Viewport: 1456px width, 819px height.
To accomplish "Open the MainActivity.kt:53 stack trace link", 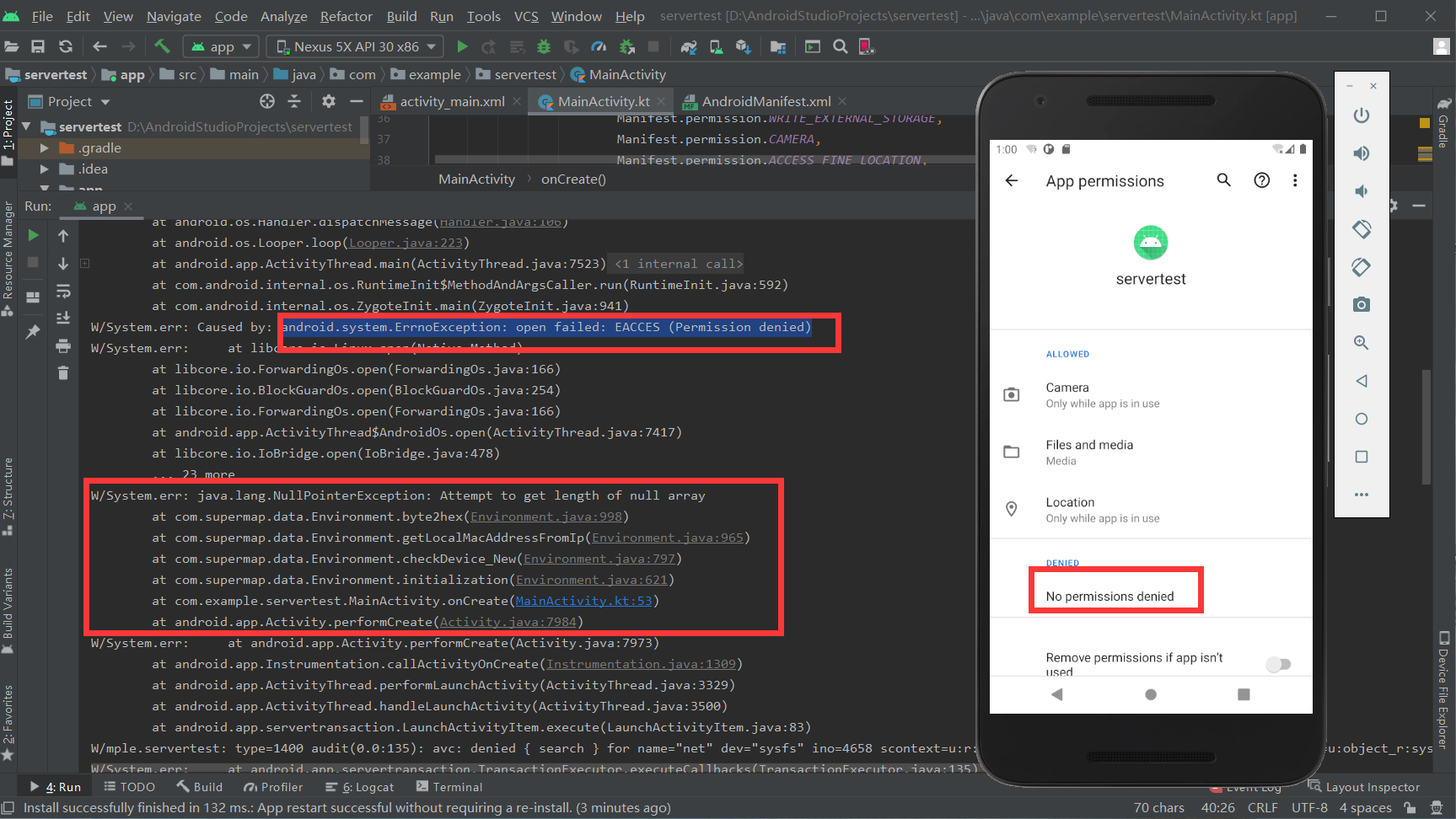I will click(x=584, y=601).
